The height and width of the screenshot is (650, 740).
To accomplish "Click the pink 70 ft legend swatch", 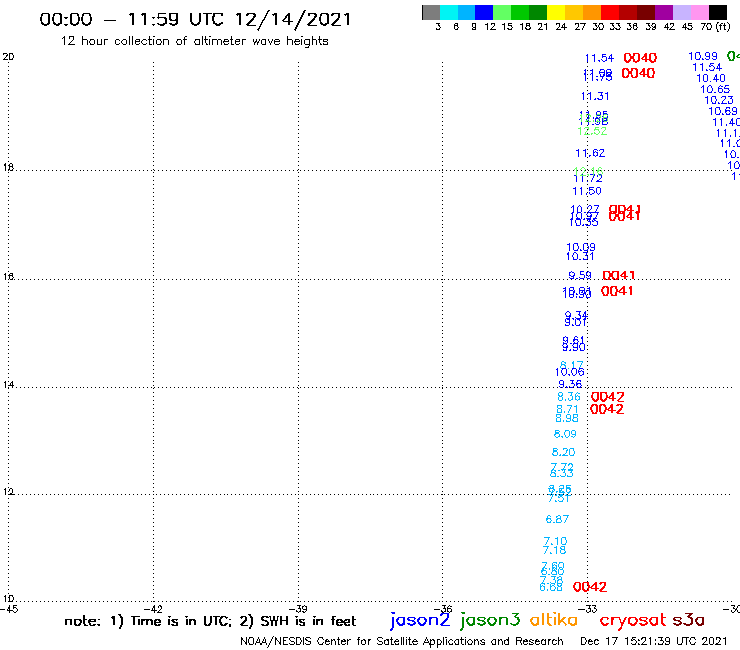I will [x=699, y=12].
